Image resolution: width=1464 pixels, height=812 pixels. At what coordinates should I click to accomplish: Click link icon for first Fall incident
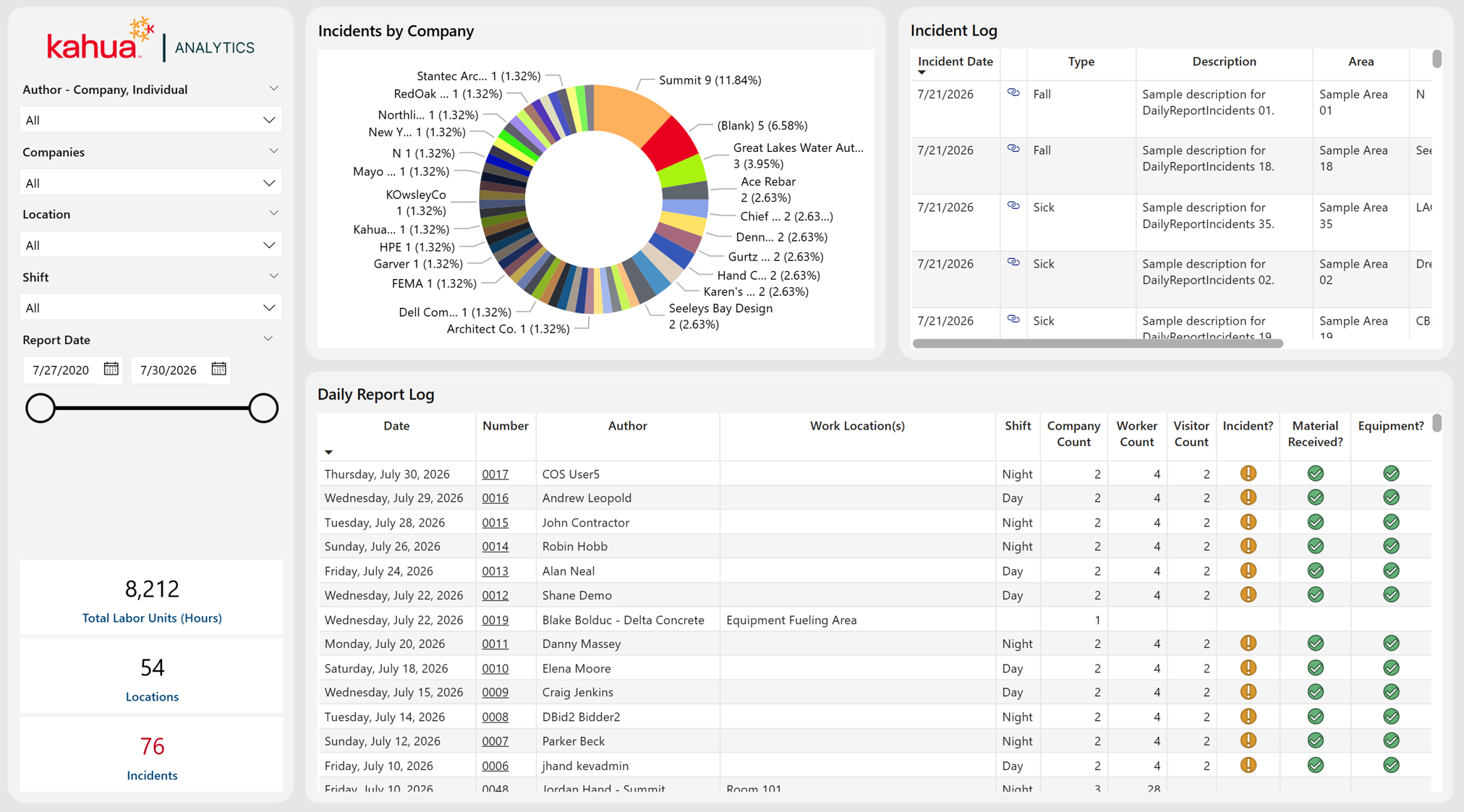pyautogui.click(x=1013, y=93)
